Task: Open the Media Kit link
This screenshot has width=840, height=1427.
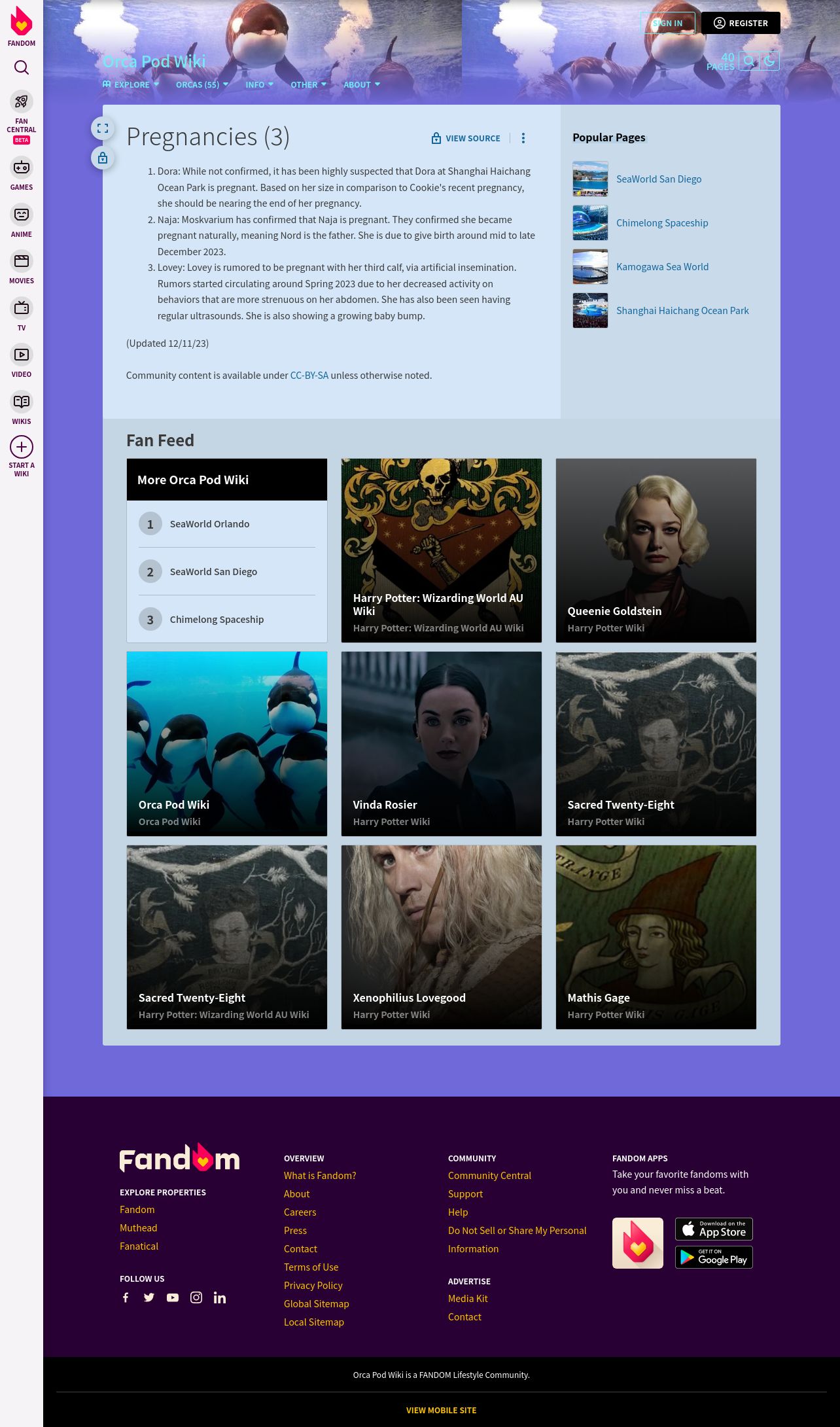Action: (x=468, y=1299)
